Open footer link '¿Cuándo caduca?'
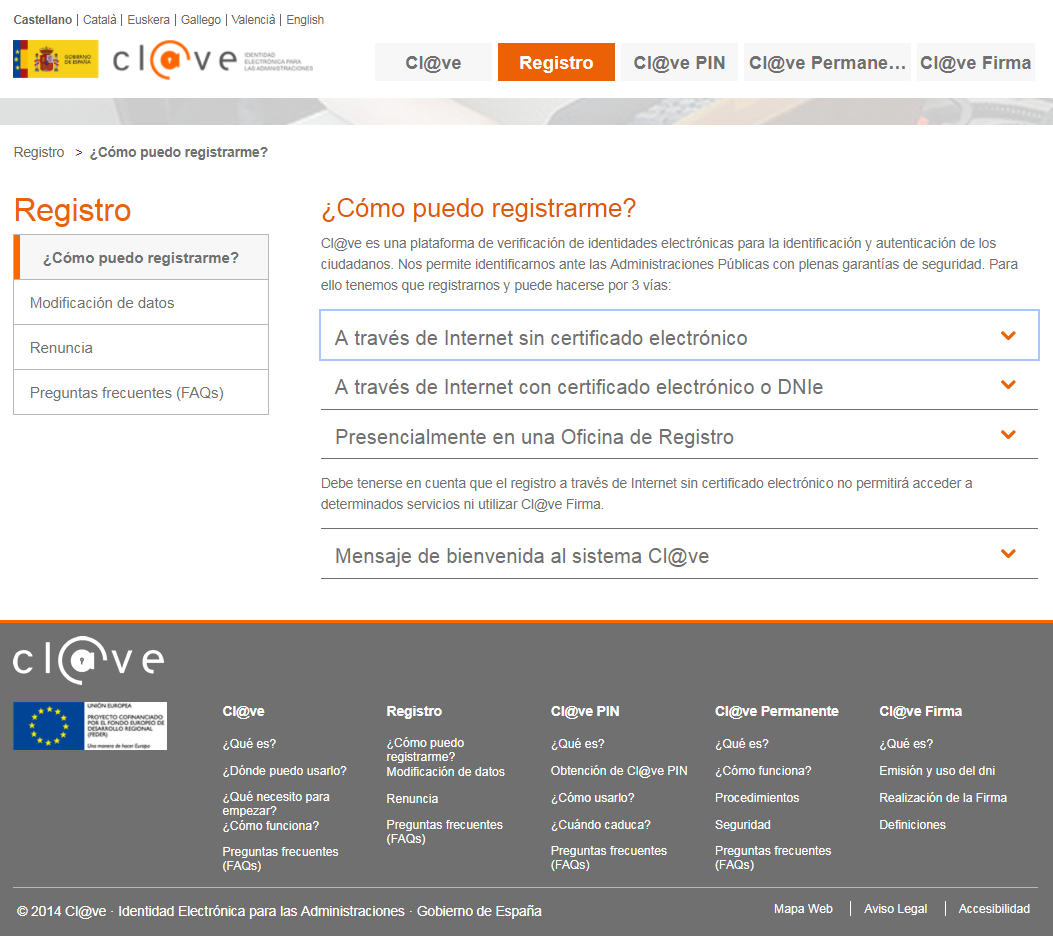Image resolution: width=1053 pixels, height=936 pixels. pos(600,825)
